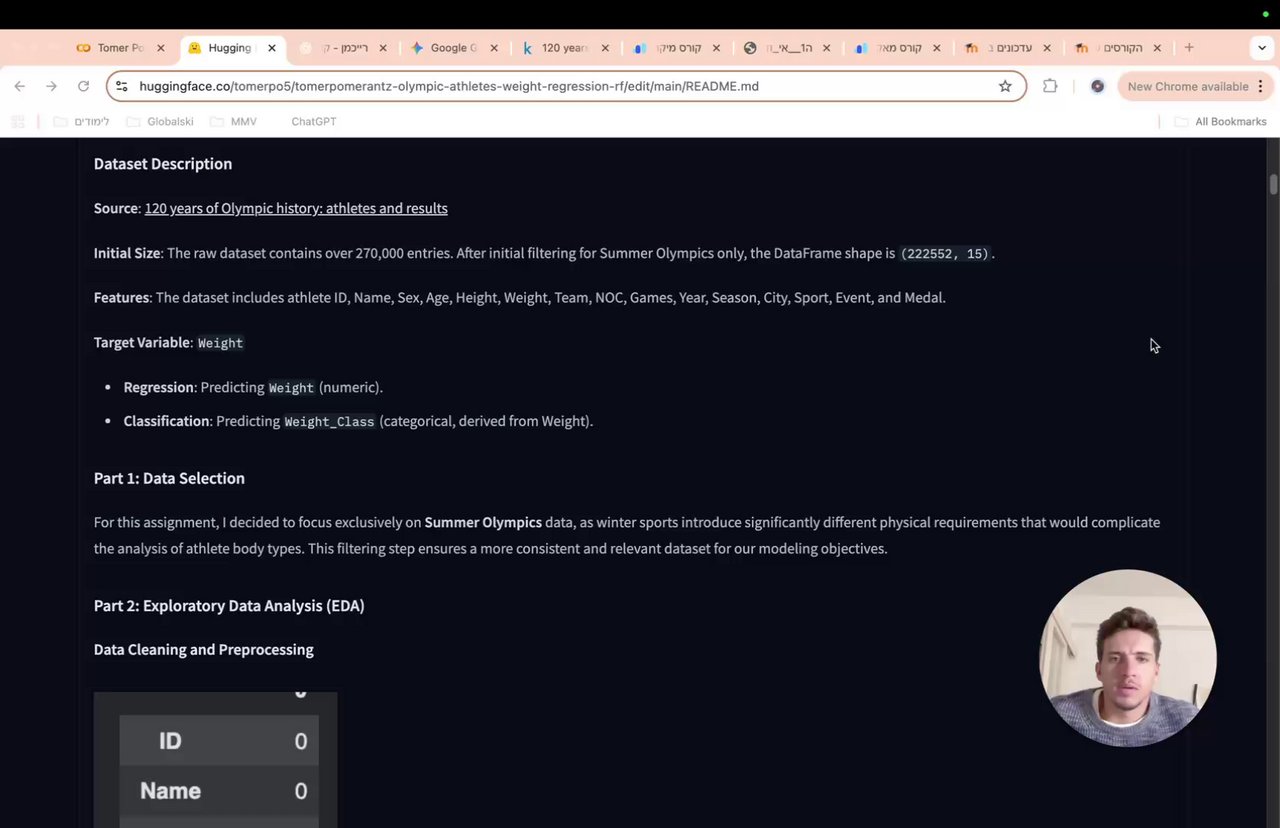1280x828 pixels.
Task: Close the 120 years tab
Action: click(x=605, y=48)
